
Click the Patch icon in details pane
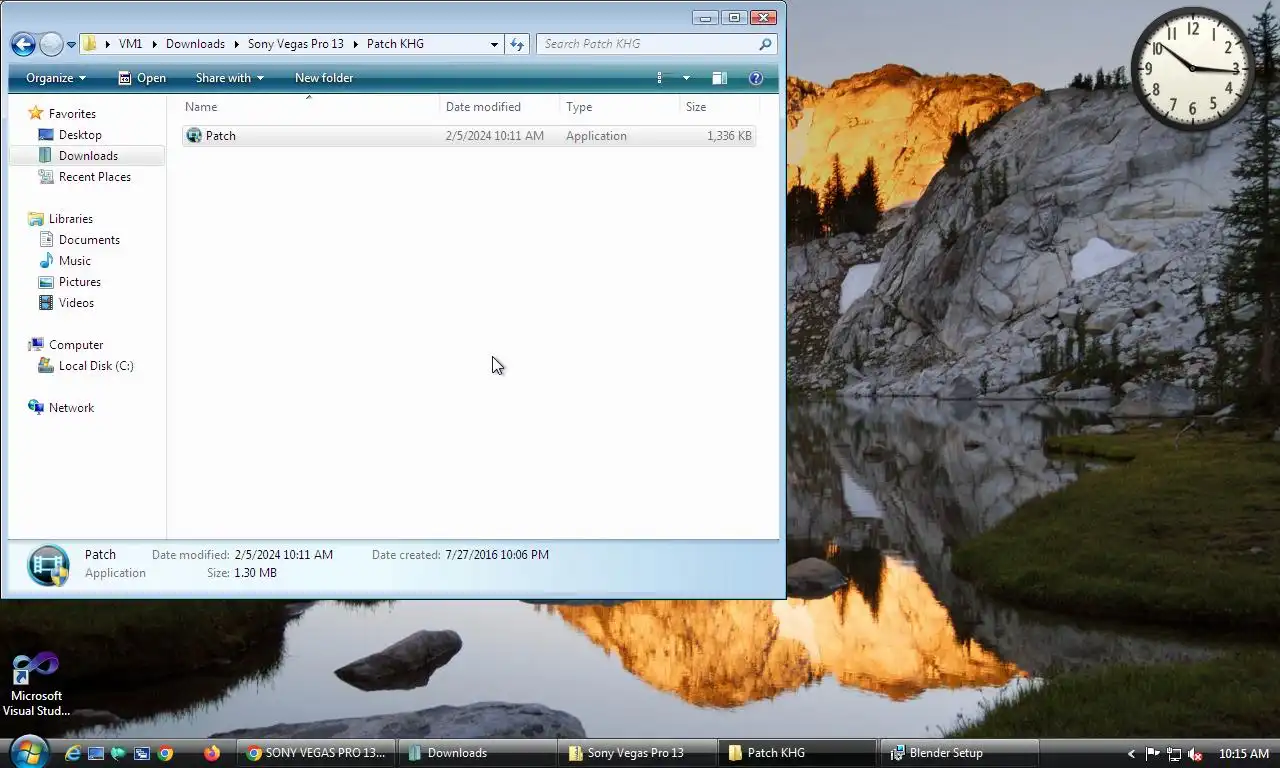tap(48, 565)
